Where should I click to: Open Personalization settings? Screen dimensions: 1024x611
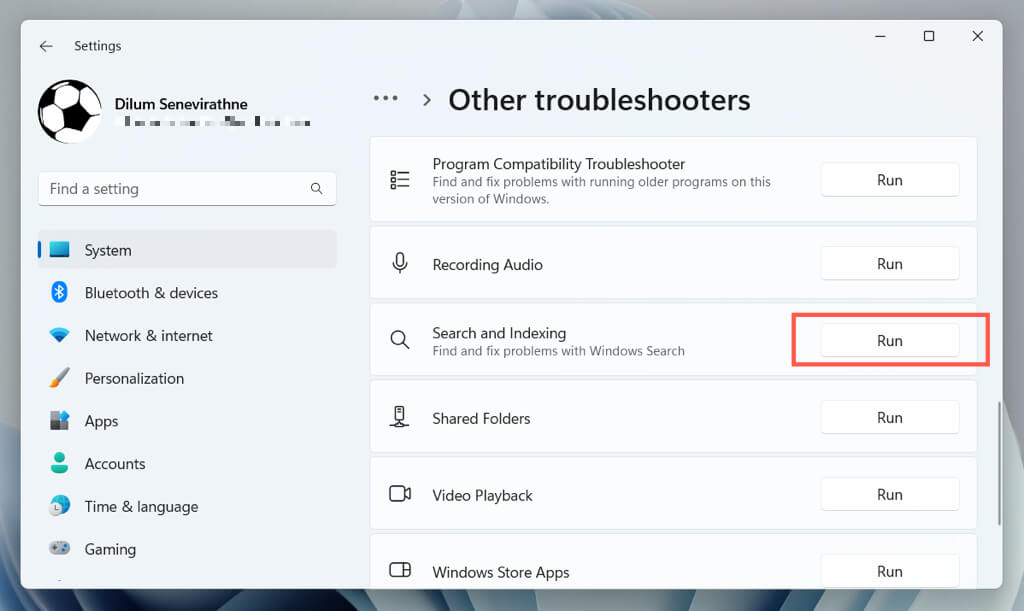pyautogui.click(x=187, y=378)
